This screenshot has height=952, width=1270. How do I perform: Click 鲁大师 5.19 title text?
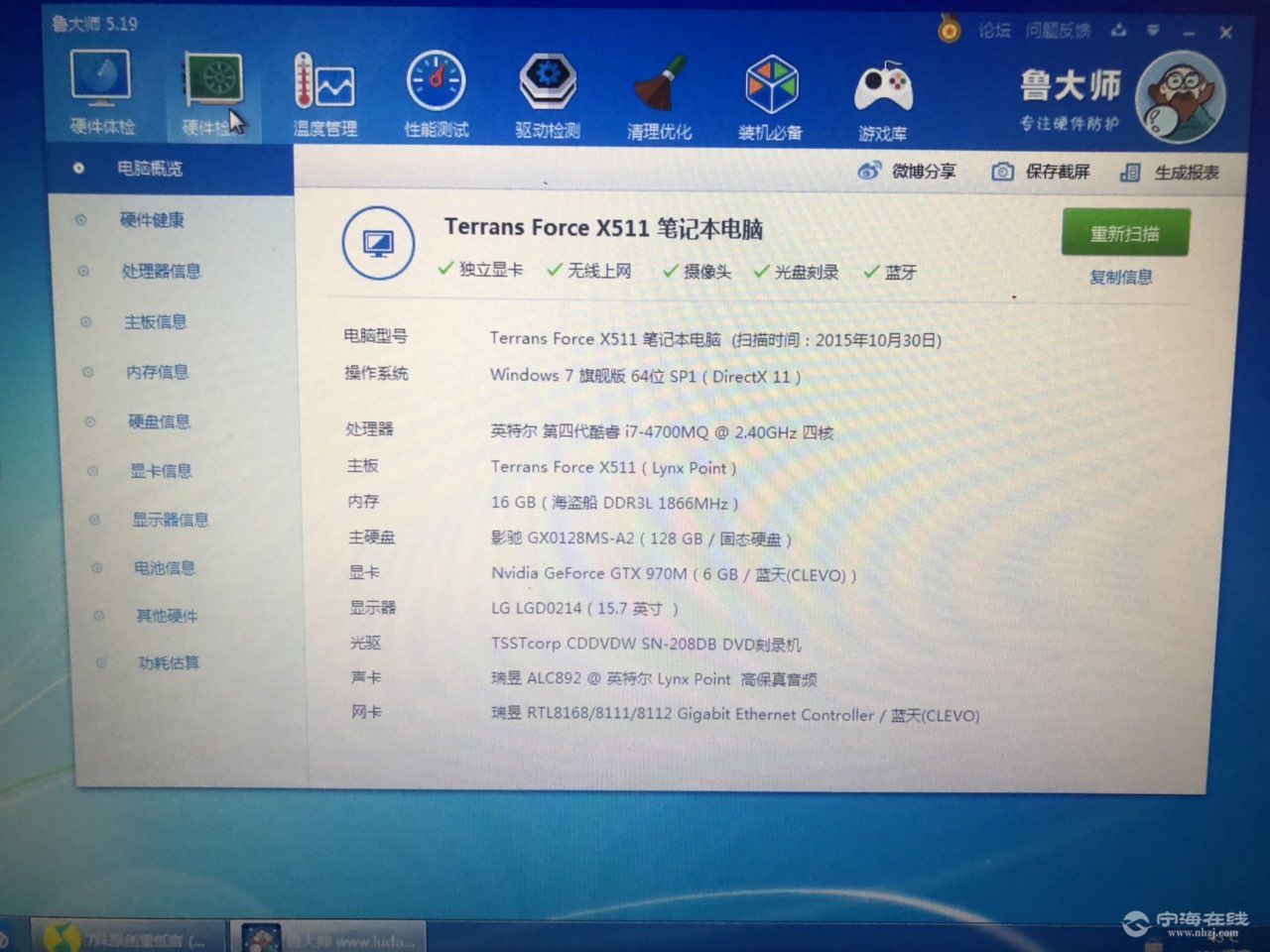[x=94, y=22]
